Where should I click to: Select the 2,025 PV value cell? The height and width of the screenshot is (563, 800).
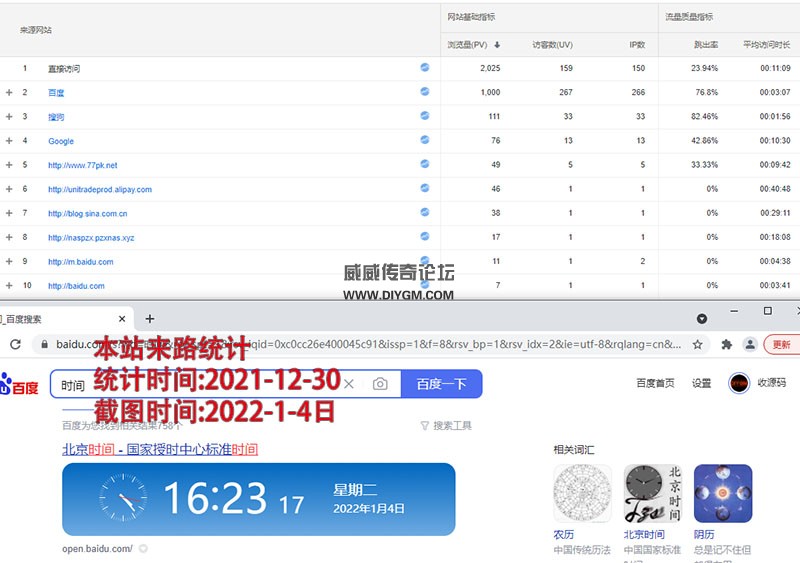coord(490,68)
